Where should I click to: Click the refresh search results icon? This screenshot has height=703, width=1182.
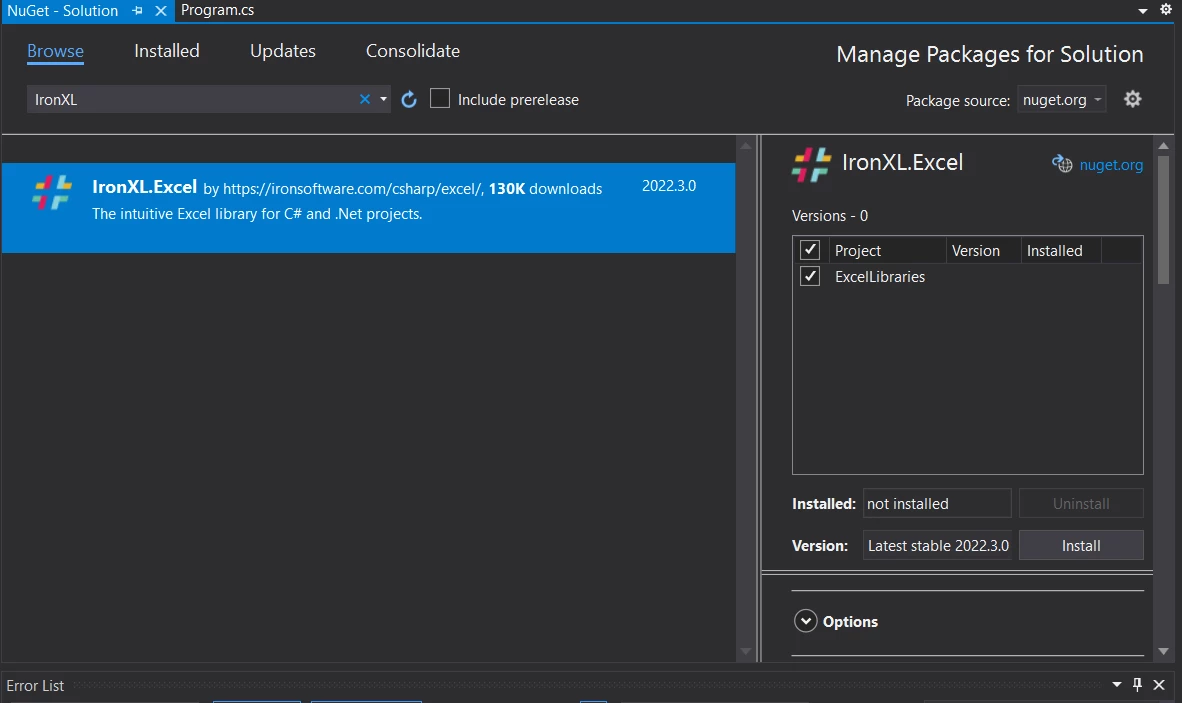click(x=408, y=99)
